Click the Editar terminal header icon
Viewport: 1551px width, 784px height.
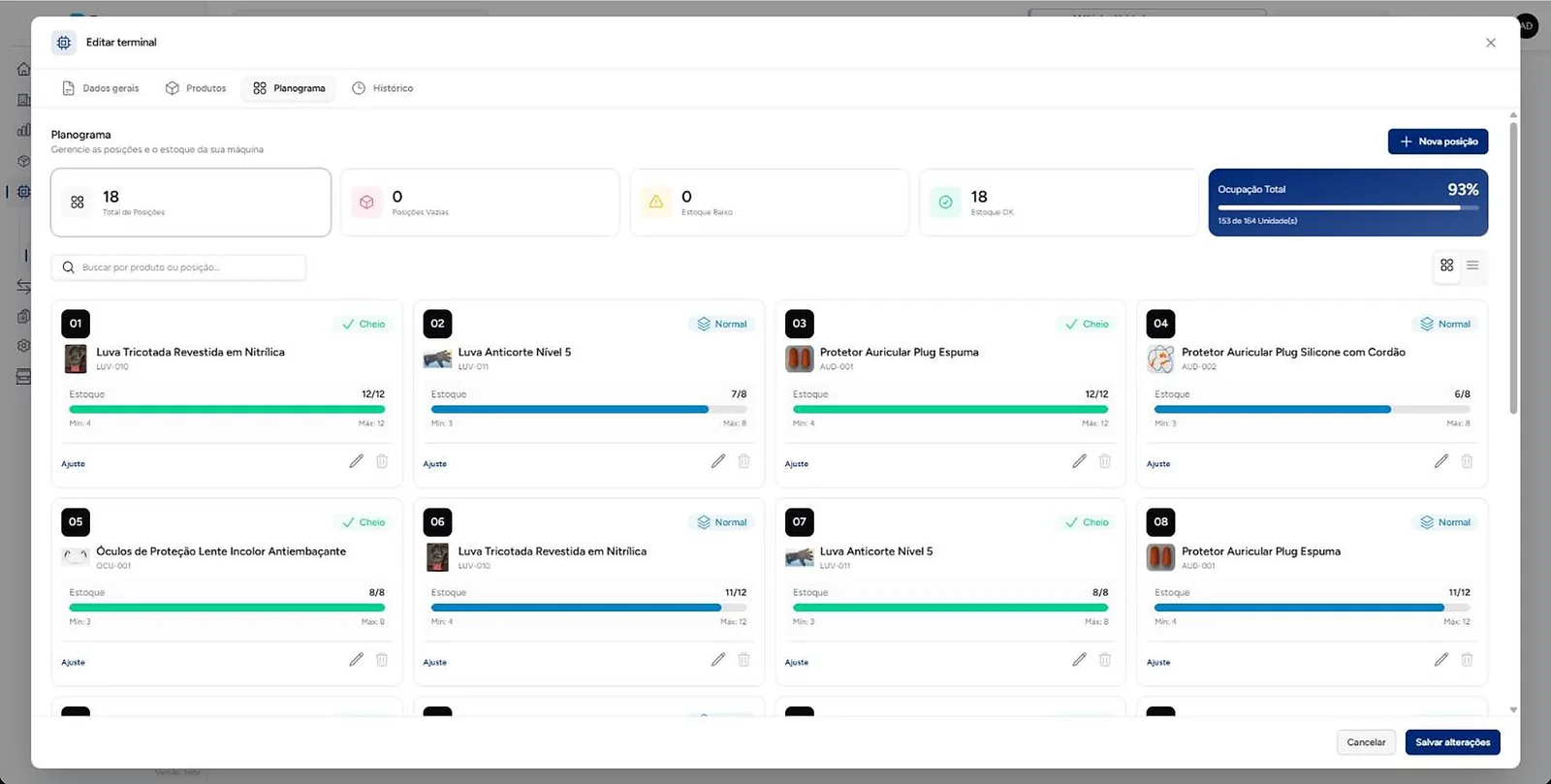64,43
